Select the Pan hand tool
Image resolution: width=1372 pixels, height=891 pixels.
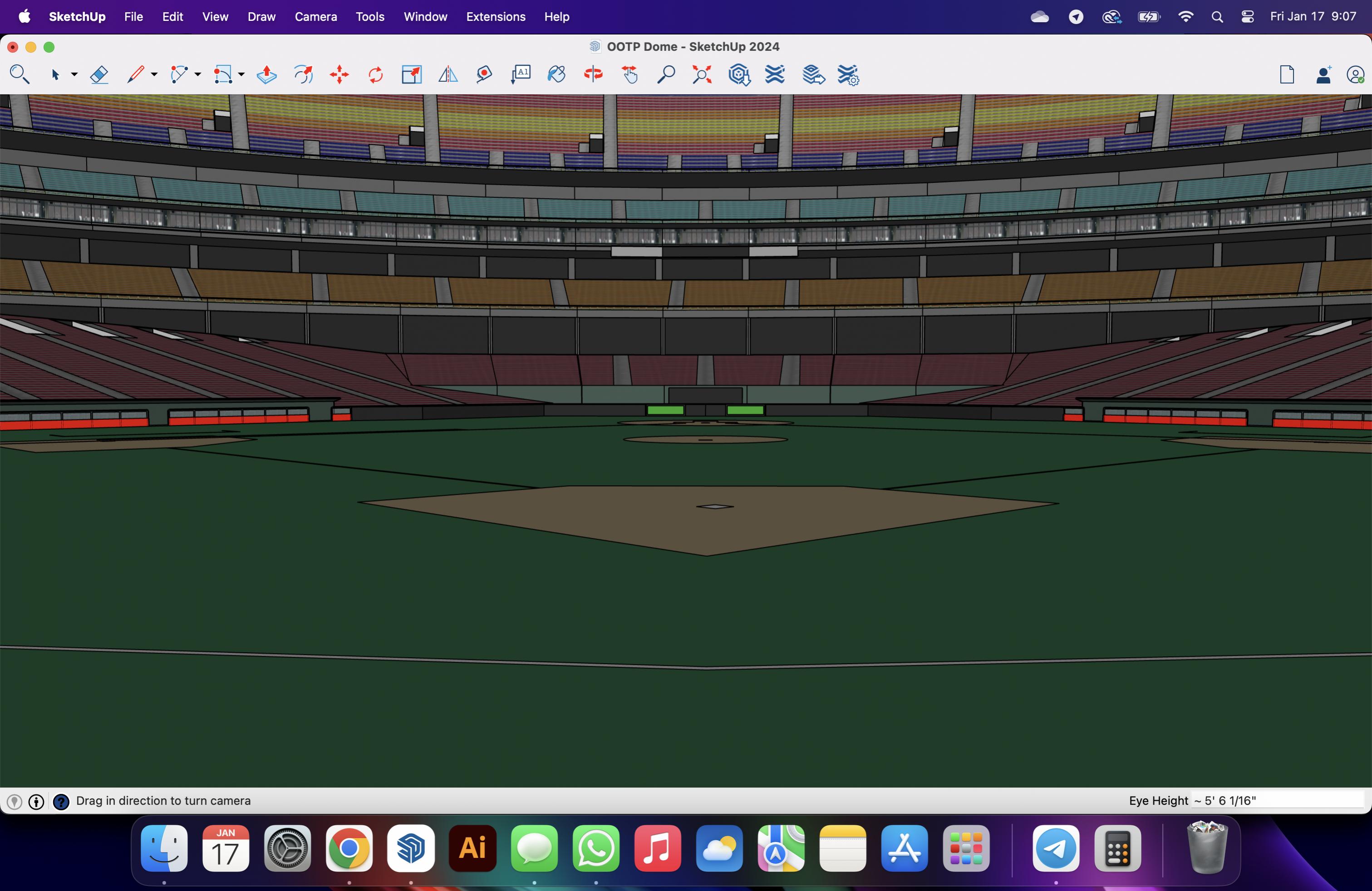click(x=630, y=75)
